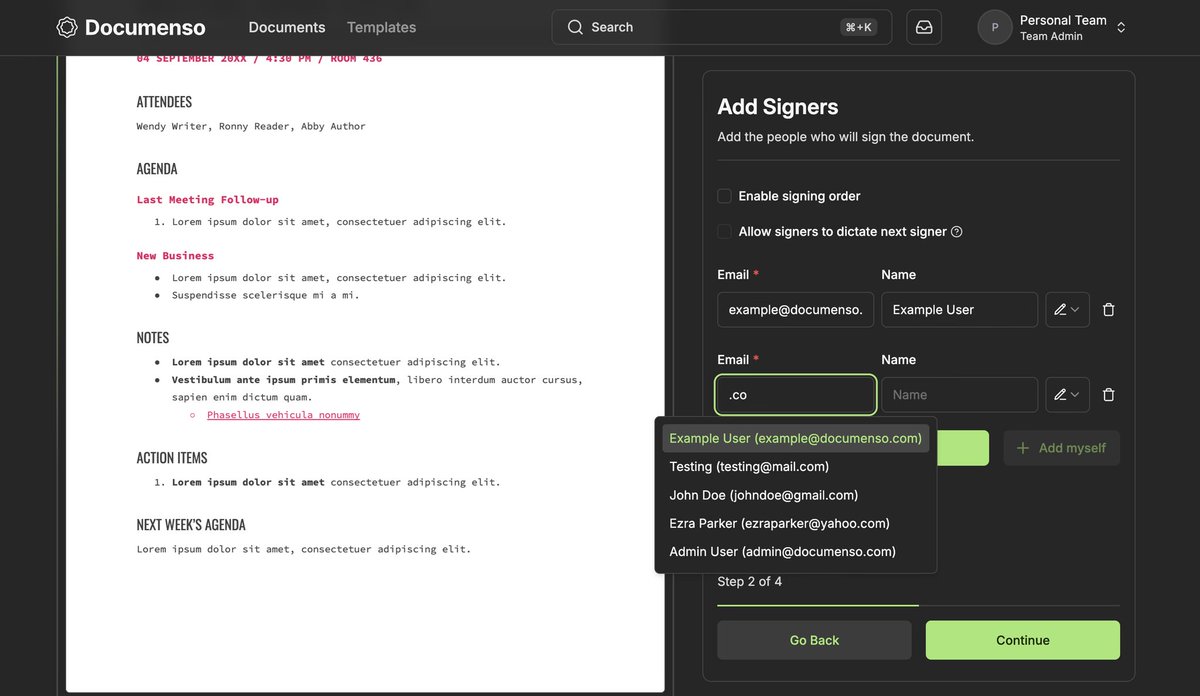Click the ATTENDEES heading in document
The height and width of the screenshot is (696, 1200).
point(164,102)
